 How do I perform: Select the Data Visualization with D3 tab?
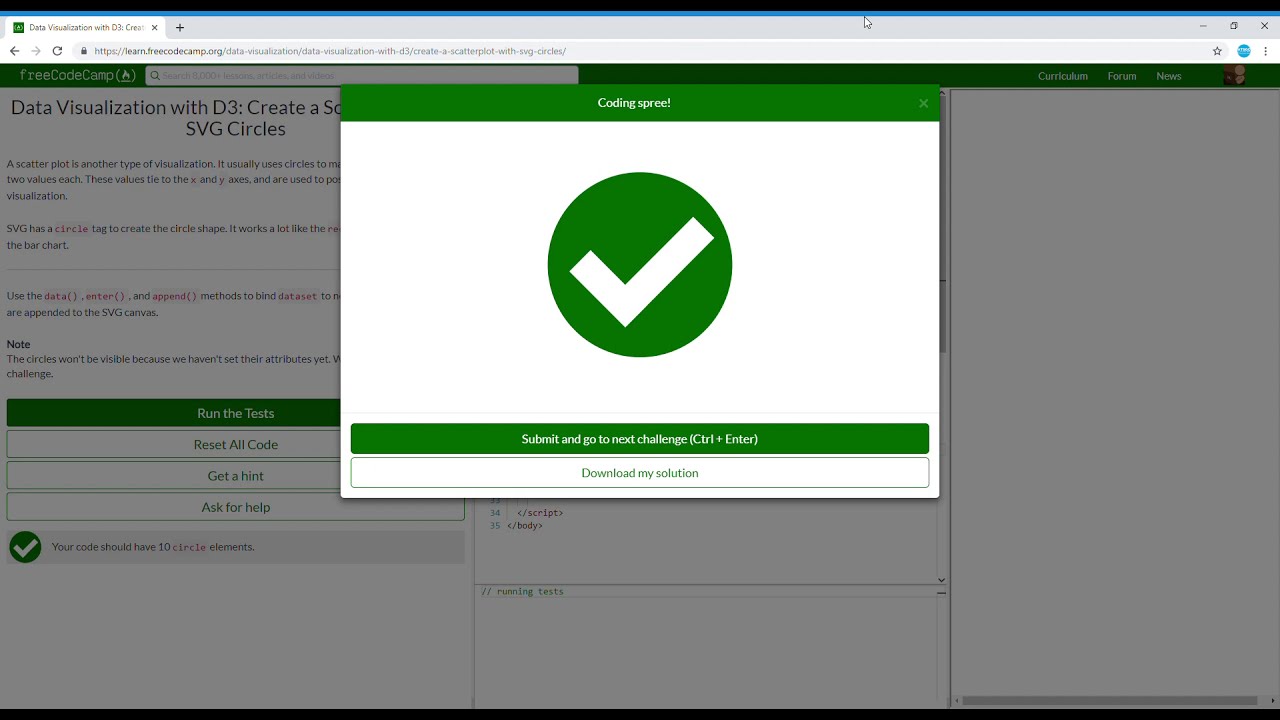(86, 28)
